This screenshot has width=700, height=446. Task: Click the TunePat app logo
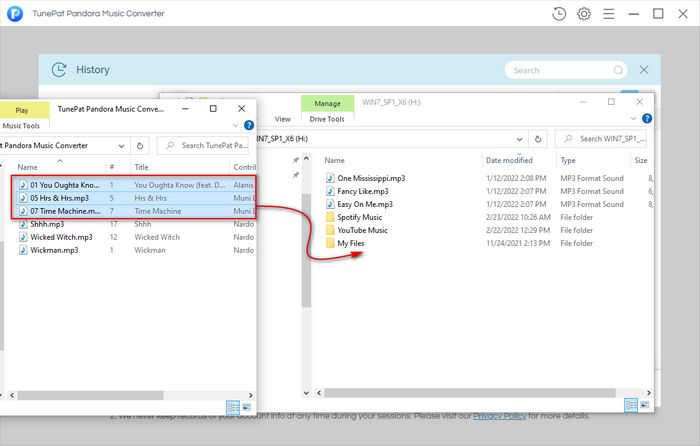tap(15, 14)
